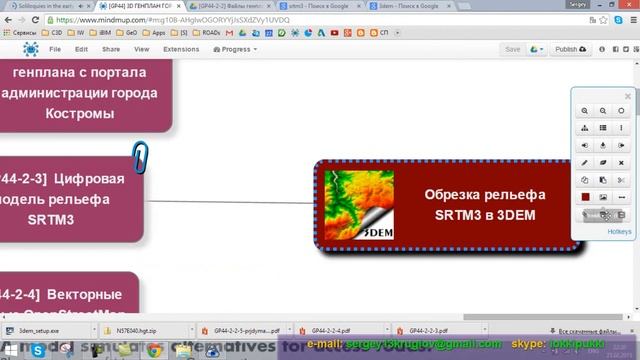Screen dimensions: 640x360
Task: Open the C3D bookmarks folder
Action: (x=52, y=33)
